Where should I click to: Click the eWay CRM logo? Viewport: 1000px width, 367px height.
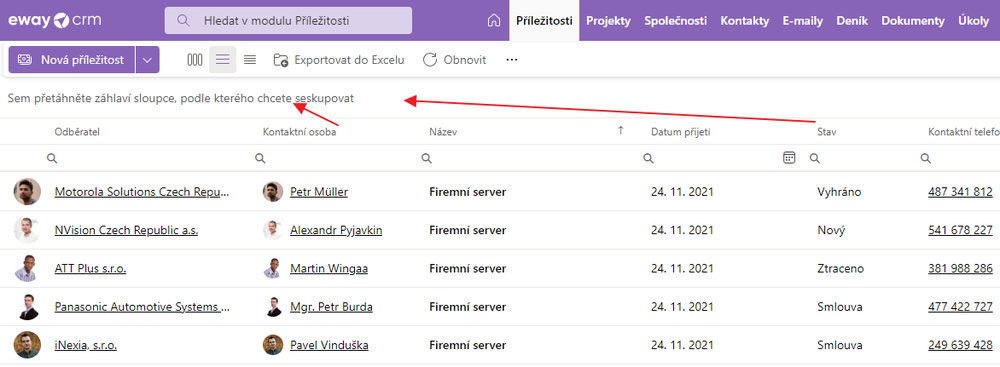(54, 20)
